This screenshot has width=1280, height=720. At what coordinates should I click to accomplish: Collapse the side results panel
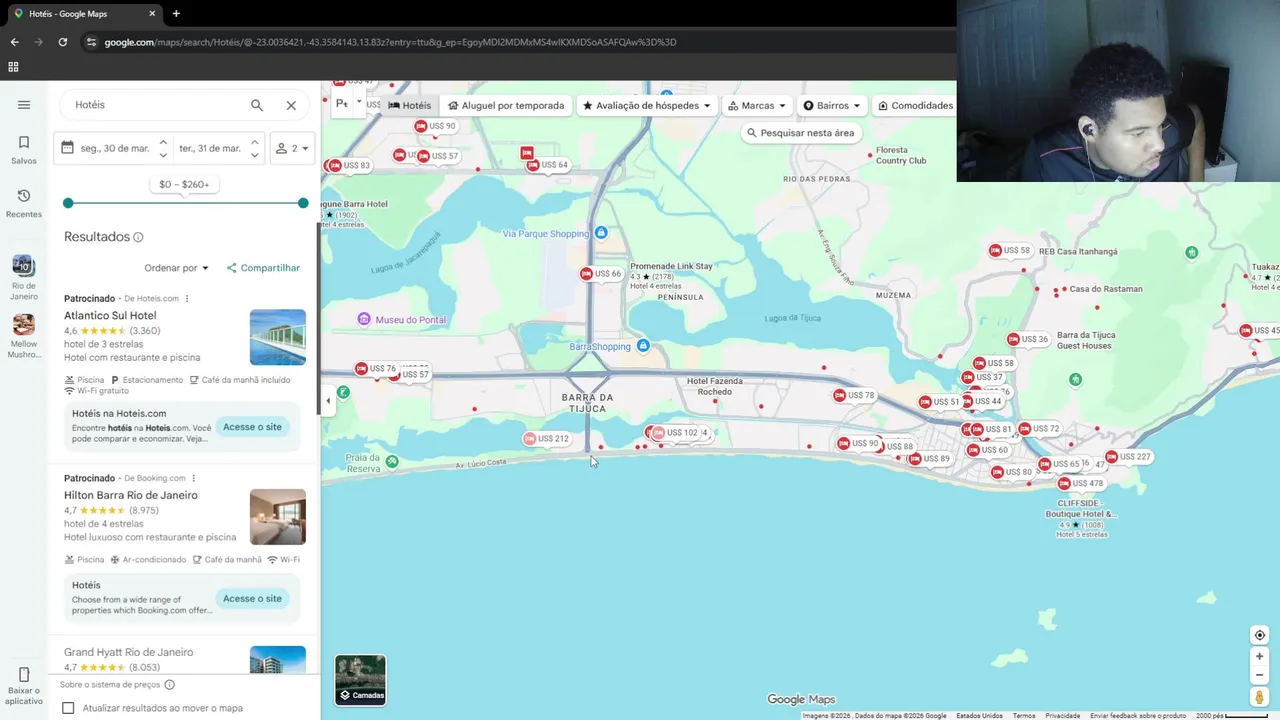tap(328, 401)
